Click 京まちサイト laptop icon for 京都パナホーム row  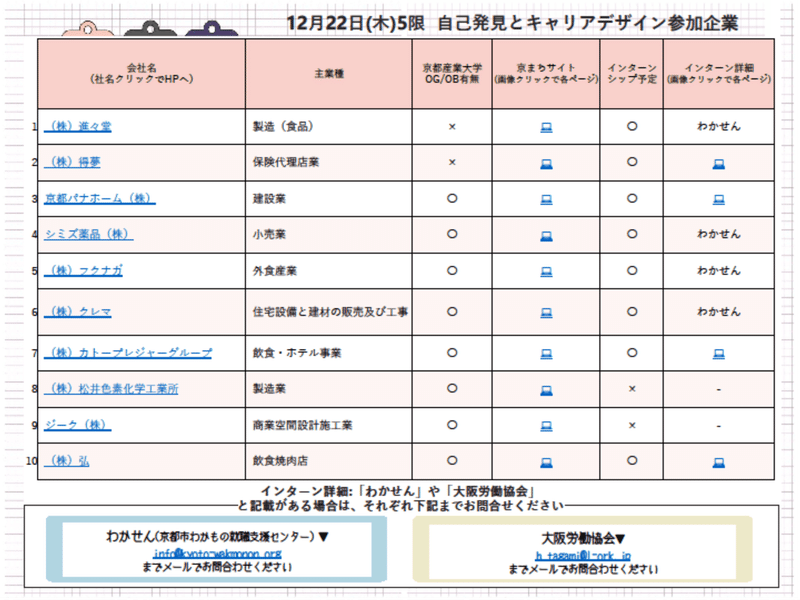[x=546, y=199]
